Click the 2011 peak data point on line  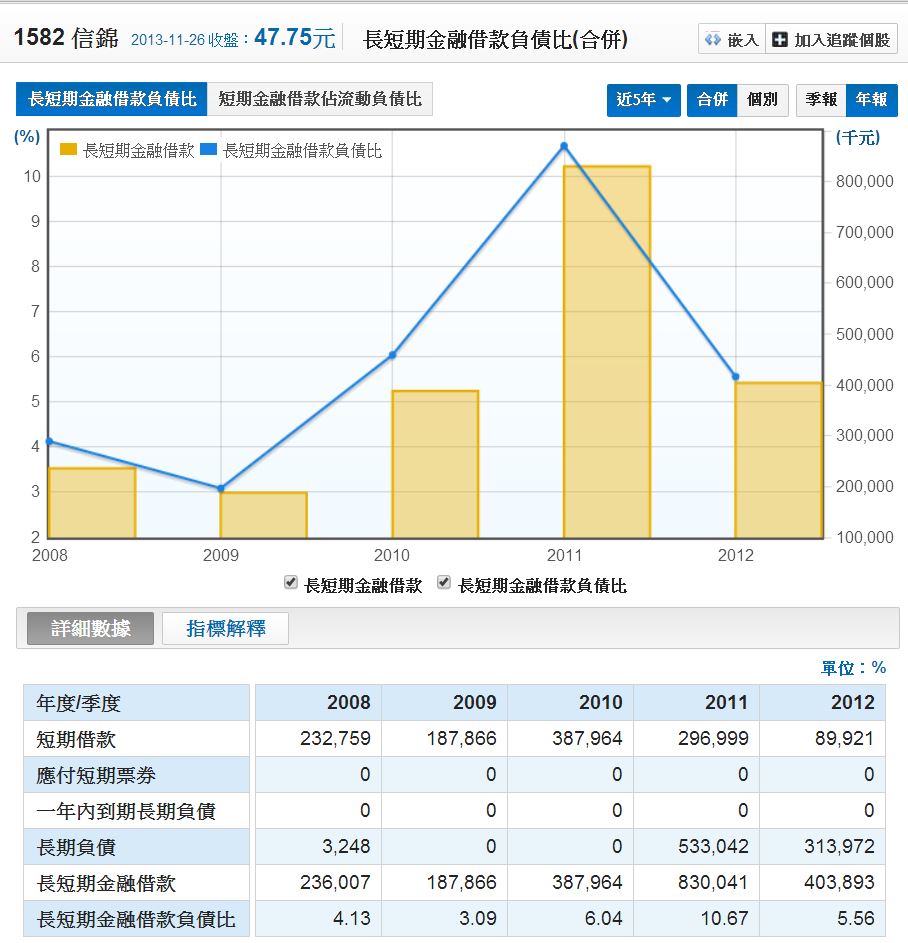[564, 146]
